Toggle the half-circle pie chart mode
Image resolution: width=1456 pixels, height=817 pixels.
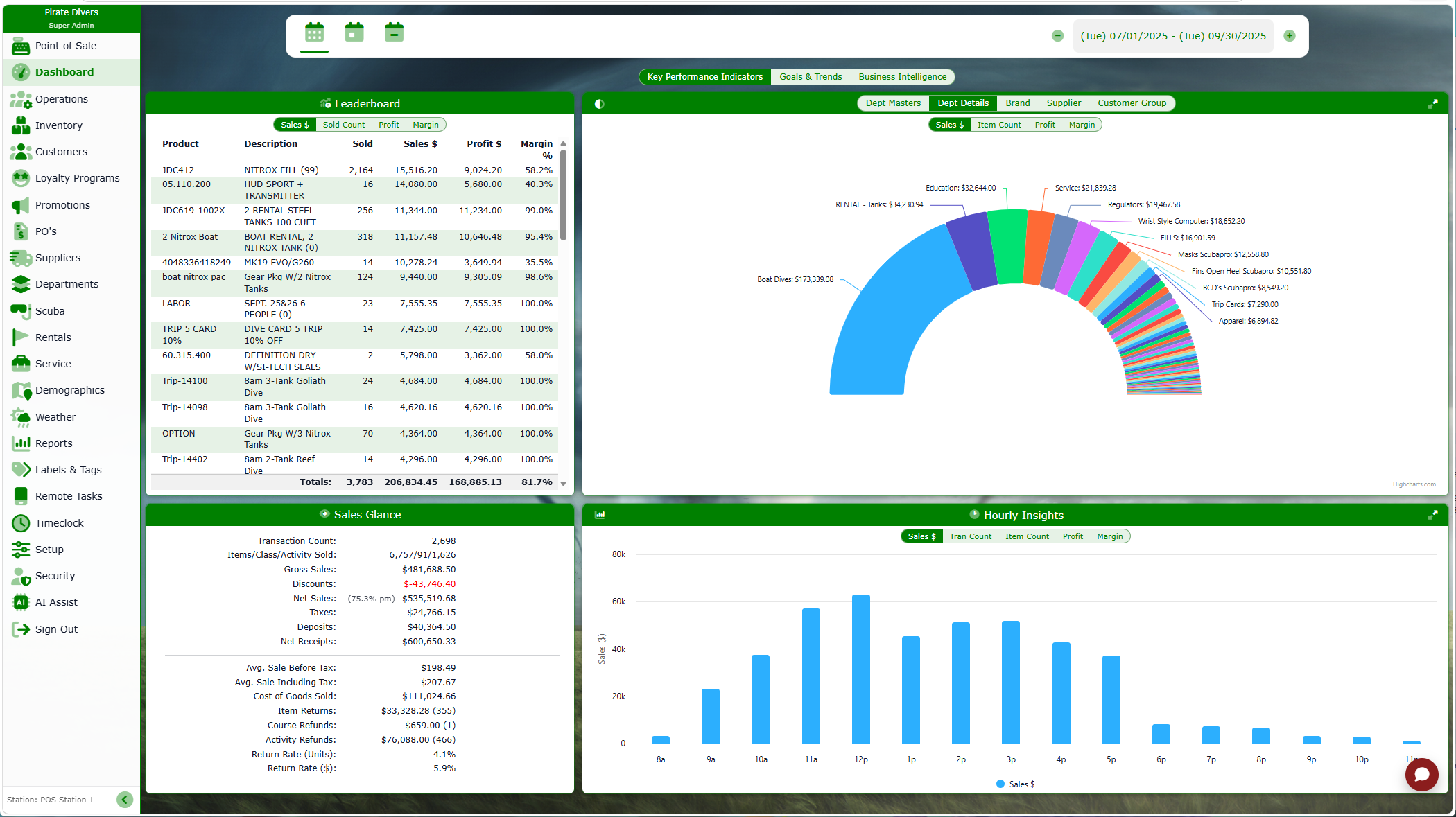[x=600, y=104]
